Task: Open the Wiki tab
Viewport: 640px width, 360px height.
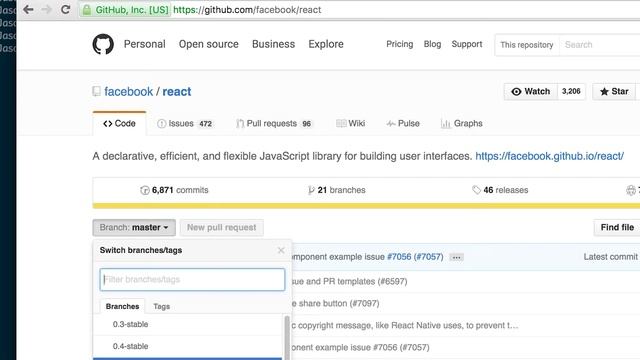Action: (351, 123)
